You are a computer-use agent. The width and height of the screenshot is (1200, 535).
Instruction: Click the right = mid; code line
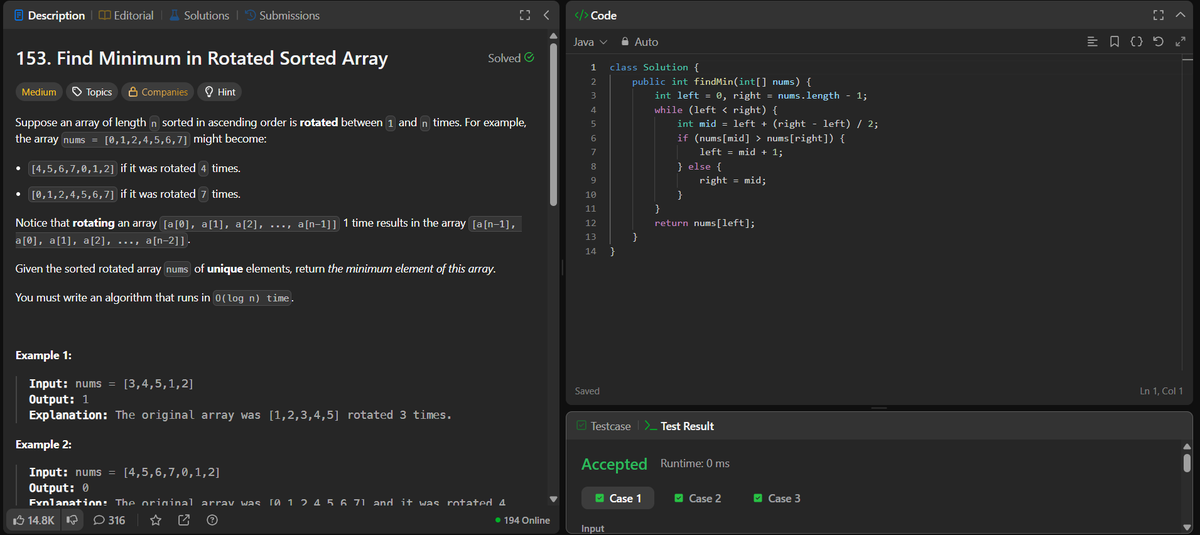click(733, 180)
